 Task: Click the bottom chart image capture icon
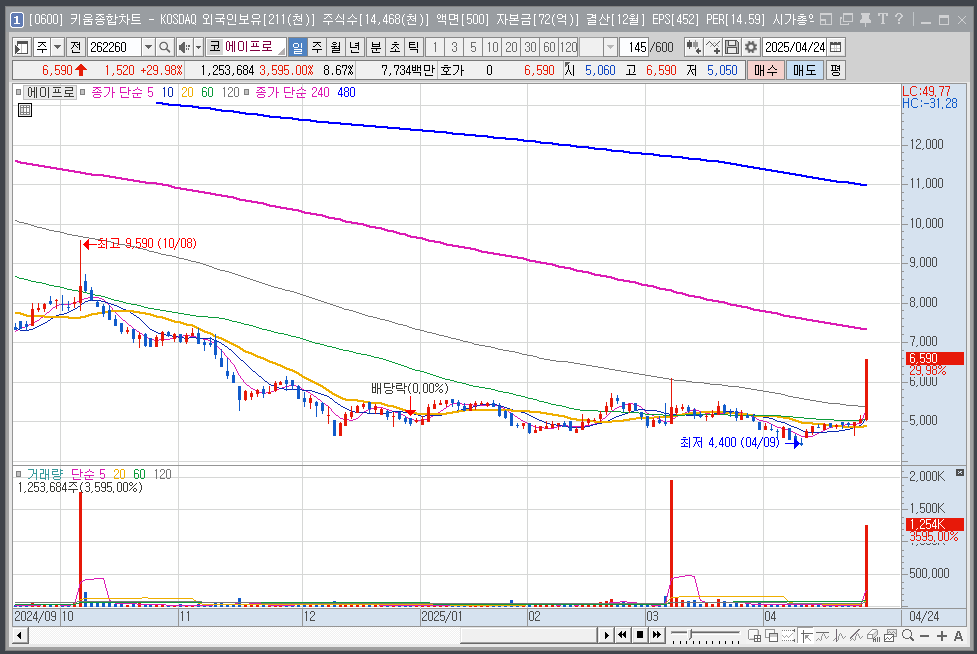[890, 635]
